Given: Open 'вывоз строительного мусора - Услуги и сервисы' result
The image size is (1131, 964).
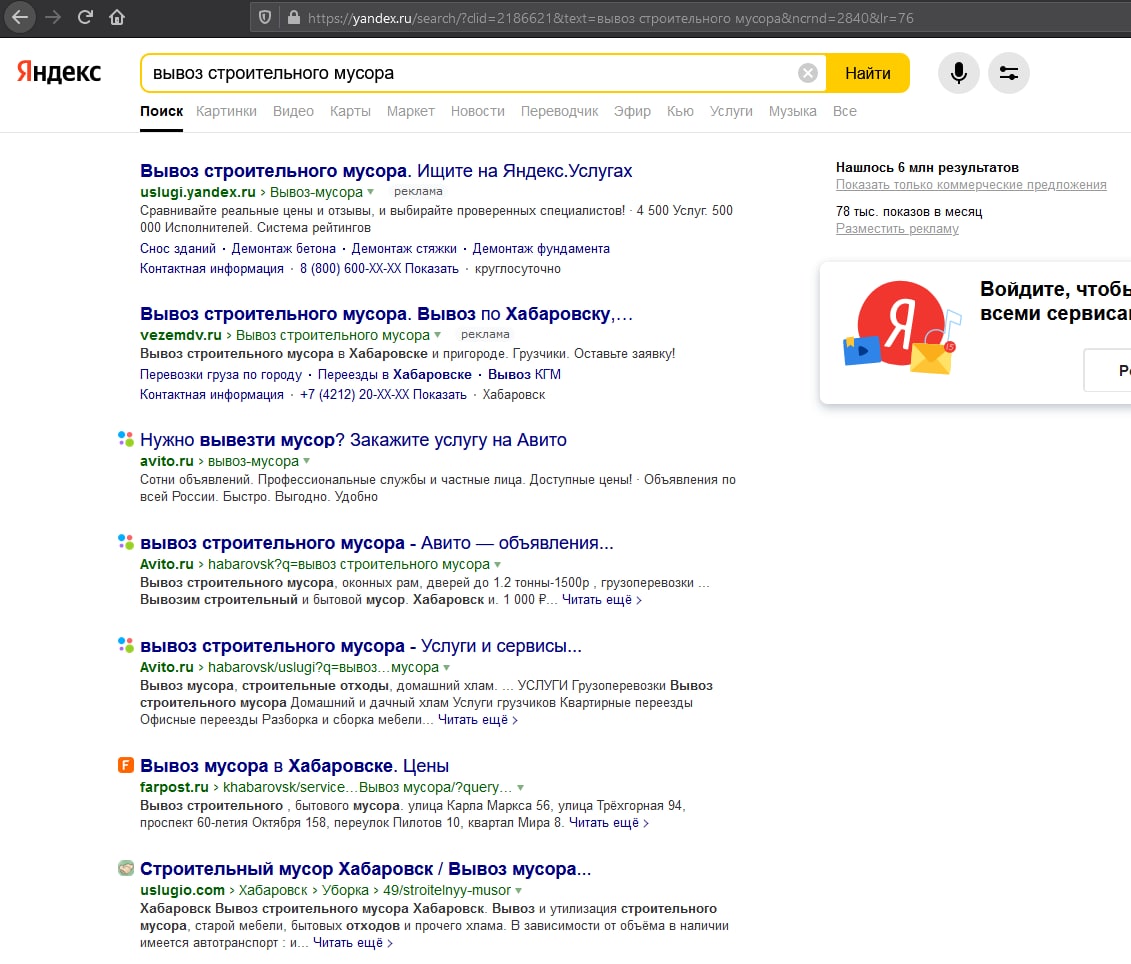Looking at the screenshot, I should [361, 646].
